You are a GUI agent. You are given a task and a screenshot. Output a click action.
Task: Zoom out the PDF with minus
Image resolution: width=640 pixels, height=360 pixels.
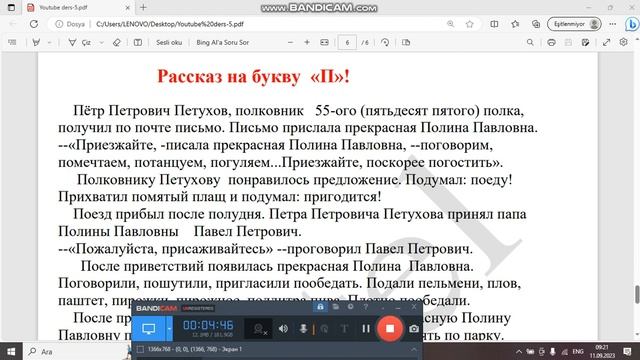[x=290, y=42]
